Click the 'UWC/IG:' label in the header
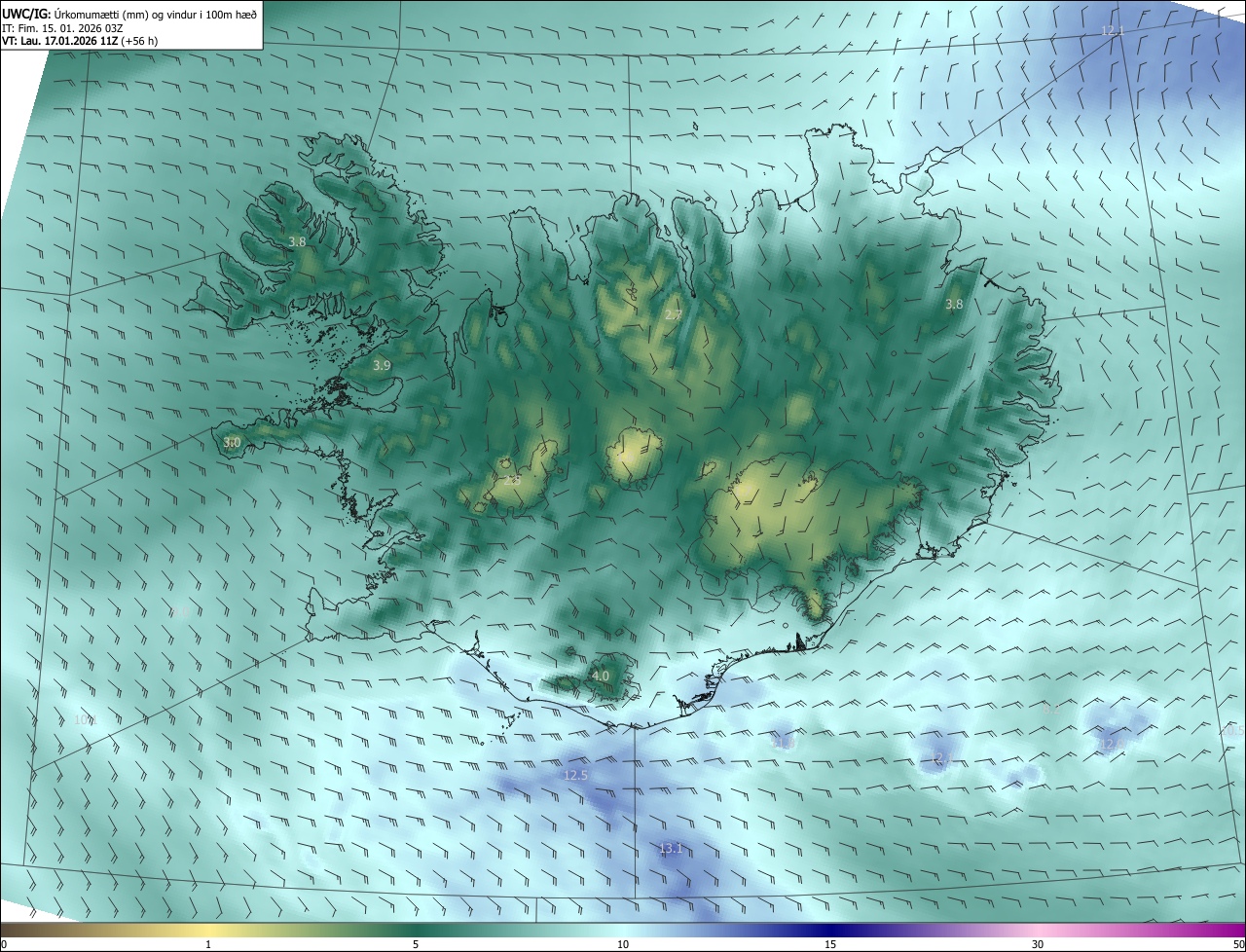The height and width of the screenshot is (952, 1246). [25, 14]
